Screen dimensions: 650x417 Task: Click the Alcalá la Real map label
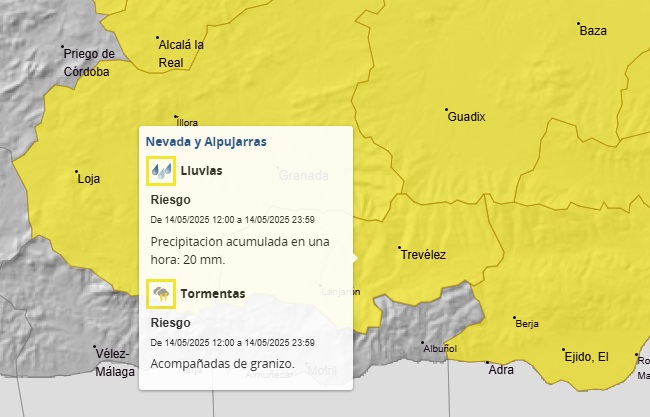(x=181, y=53)
